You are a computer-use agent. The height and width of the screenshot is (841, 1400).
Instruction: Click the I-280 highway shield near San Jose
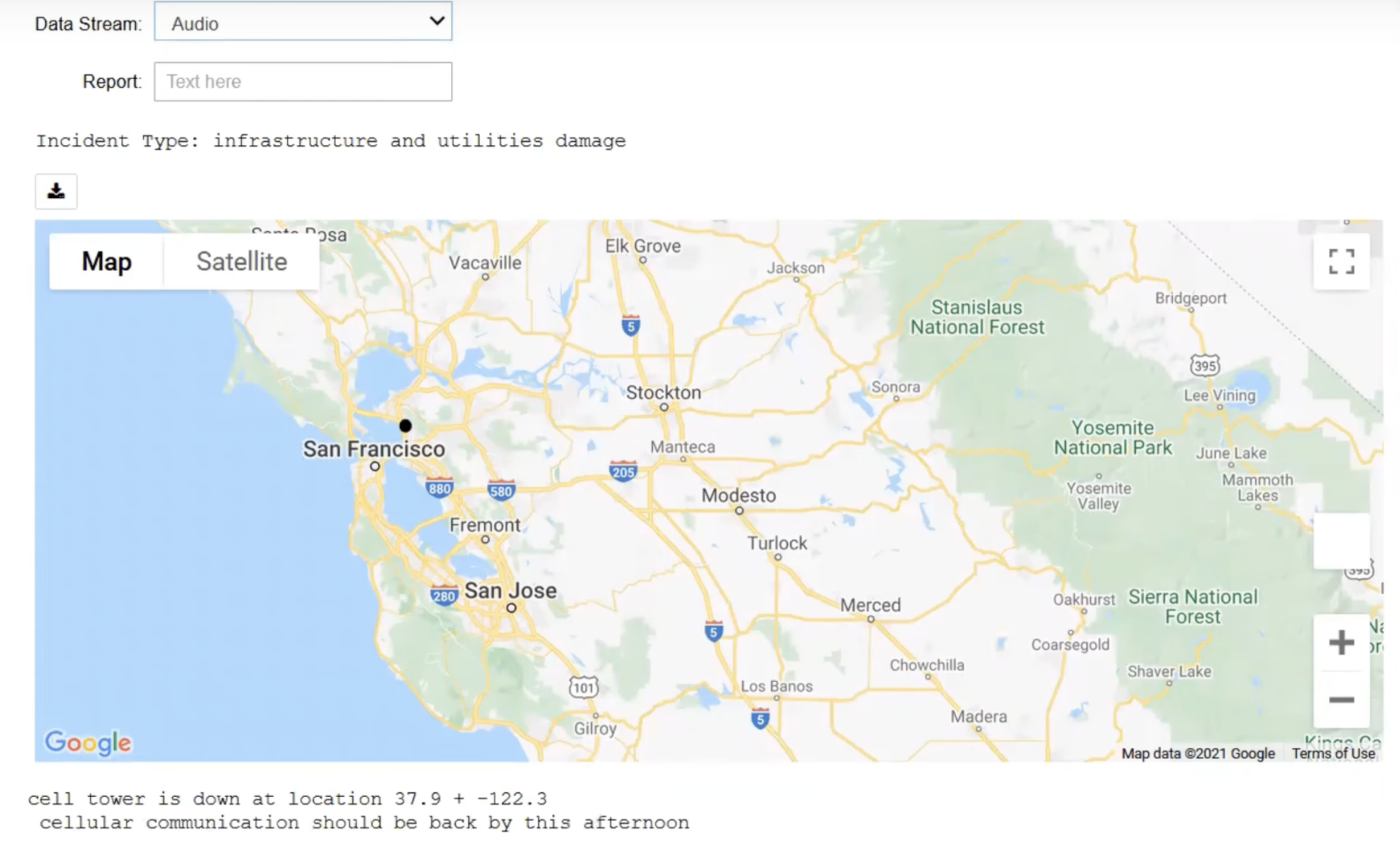click(444, 595)
